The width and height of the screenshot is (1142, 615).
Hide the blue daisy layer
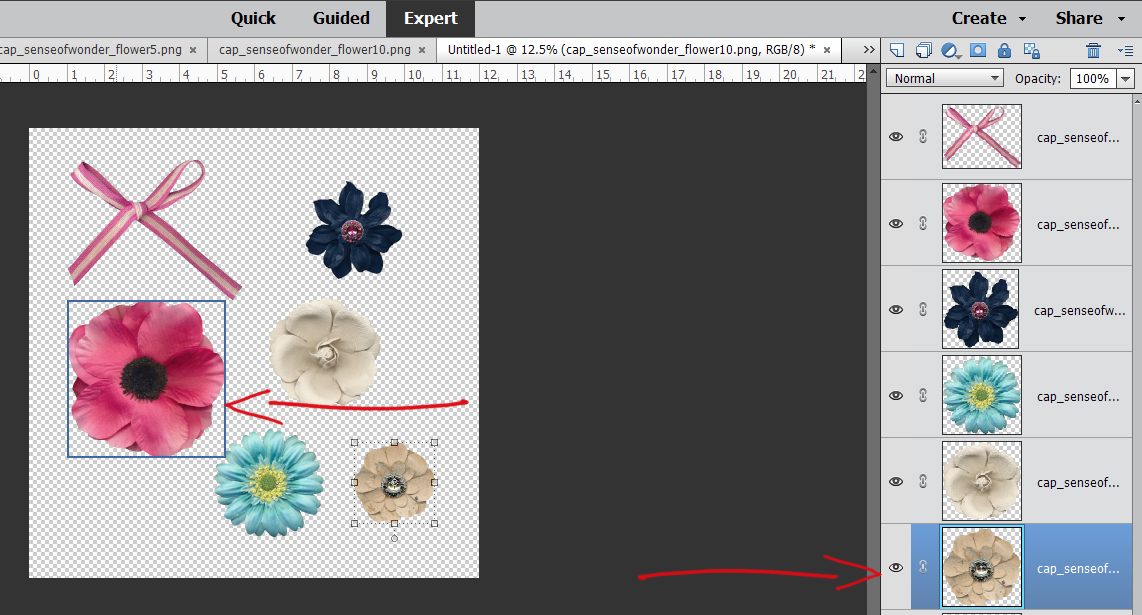coord(896,395)
